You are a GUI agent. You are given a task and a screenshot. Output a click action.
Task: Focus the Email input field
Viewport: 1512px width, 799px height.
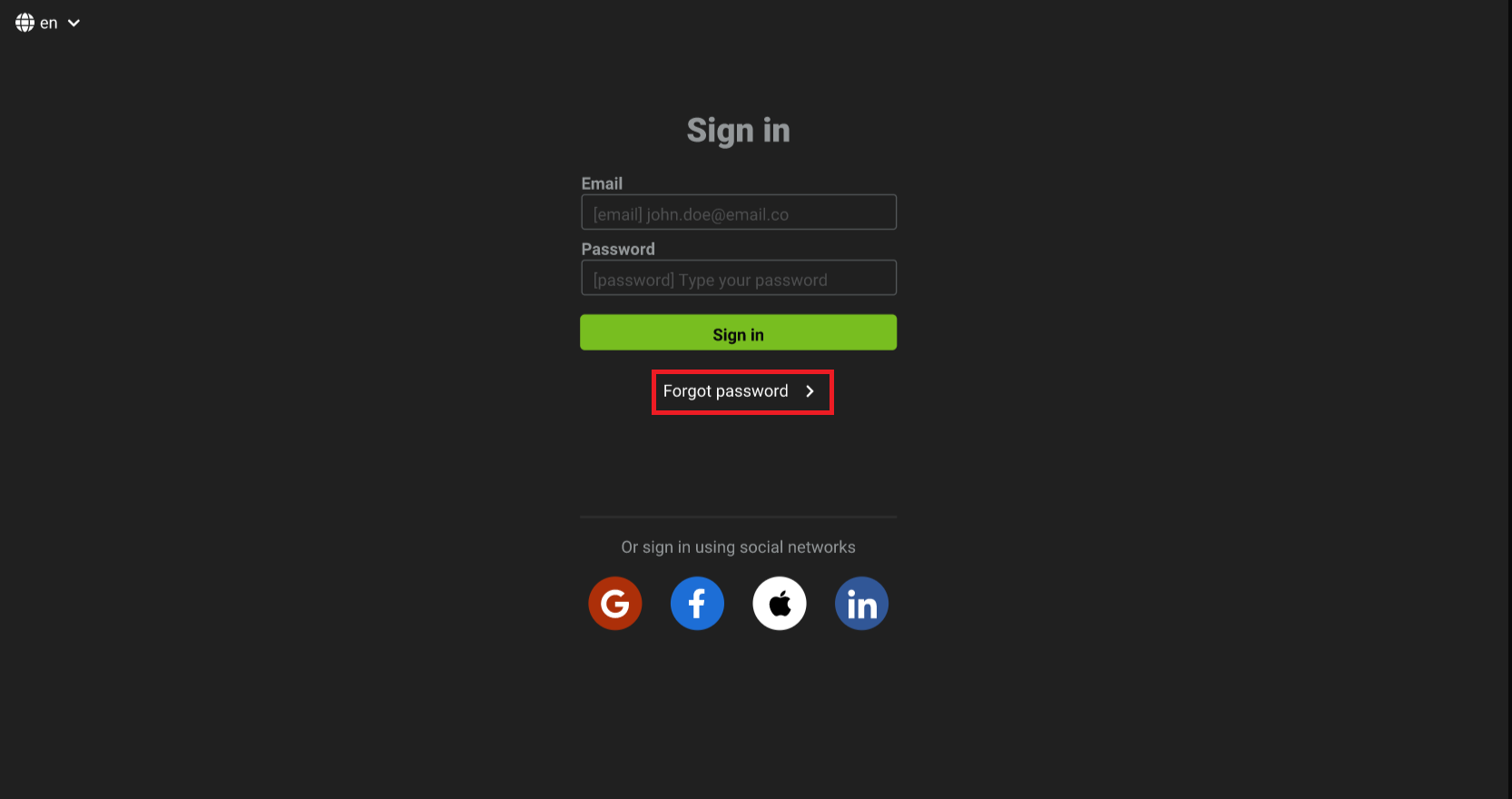(x=739, y=212)
